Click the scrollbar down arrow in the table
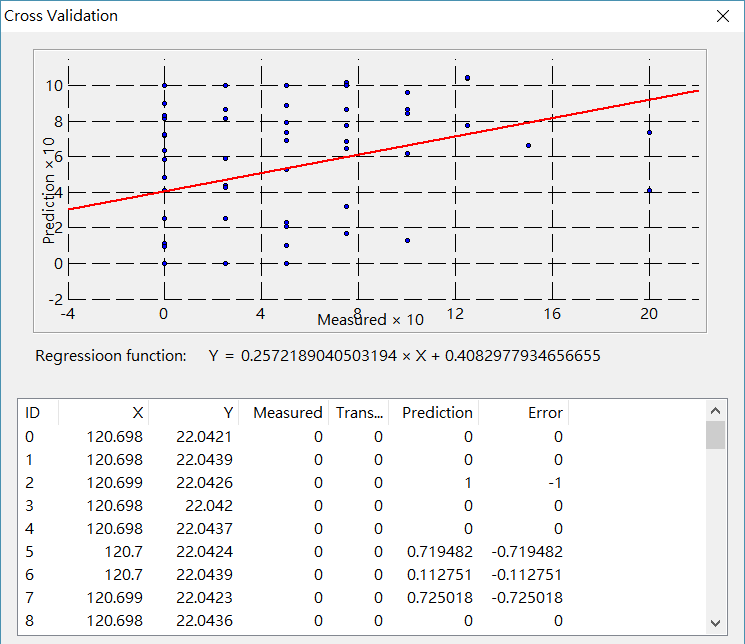 (716, 623)
